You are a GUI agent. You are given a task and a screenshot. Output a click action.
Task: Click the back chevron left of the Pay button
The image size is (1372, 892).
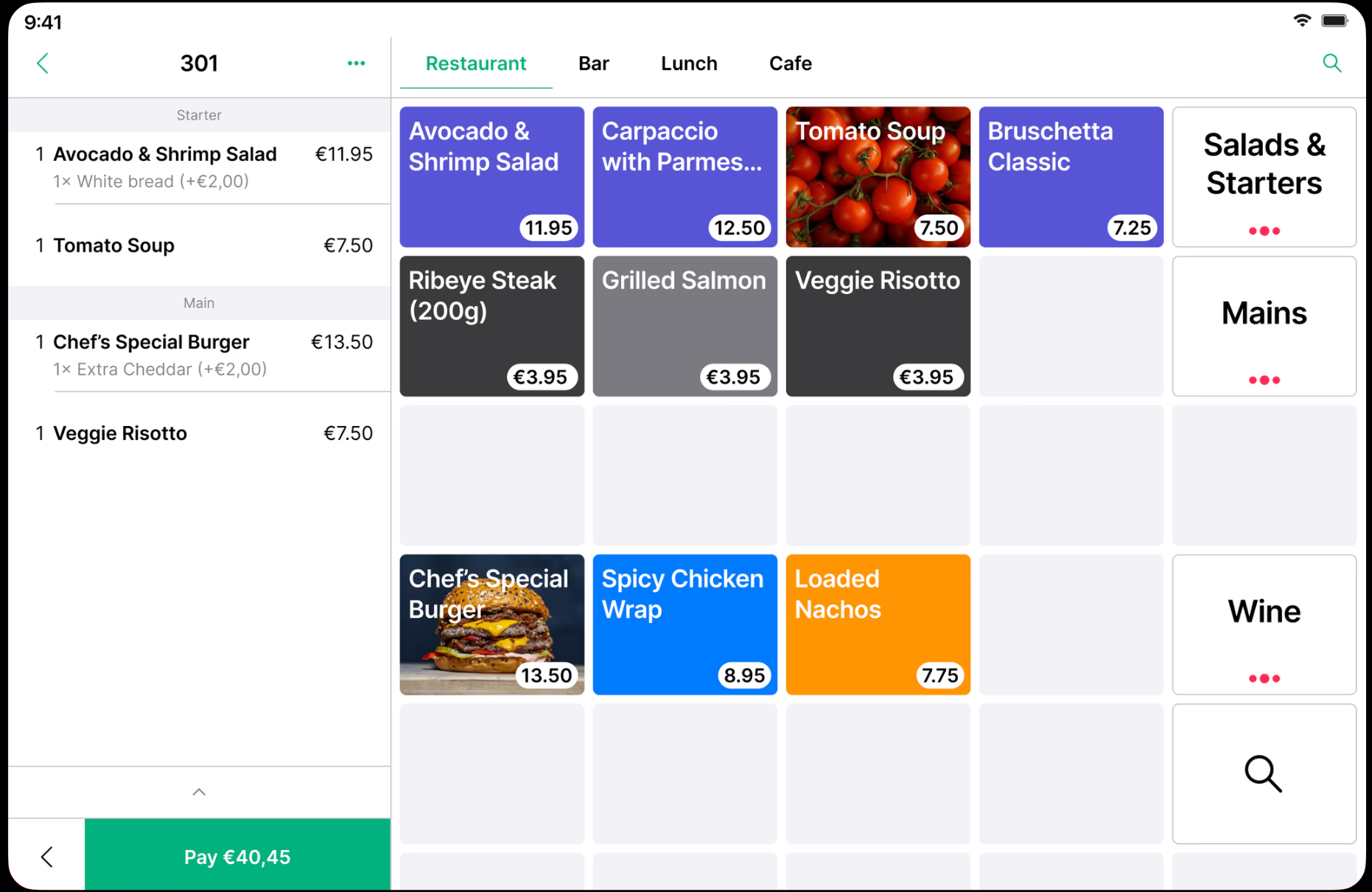click(47, 857)
